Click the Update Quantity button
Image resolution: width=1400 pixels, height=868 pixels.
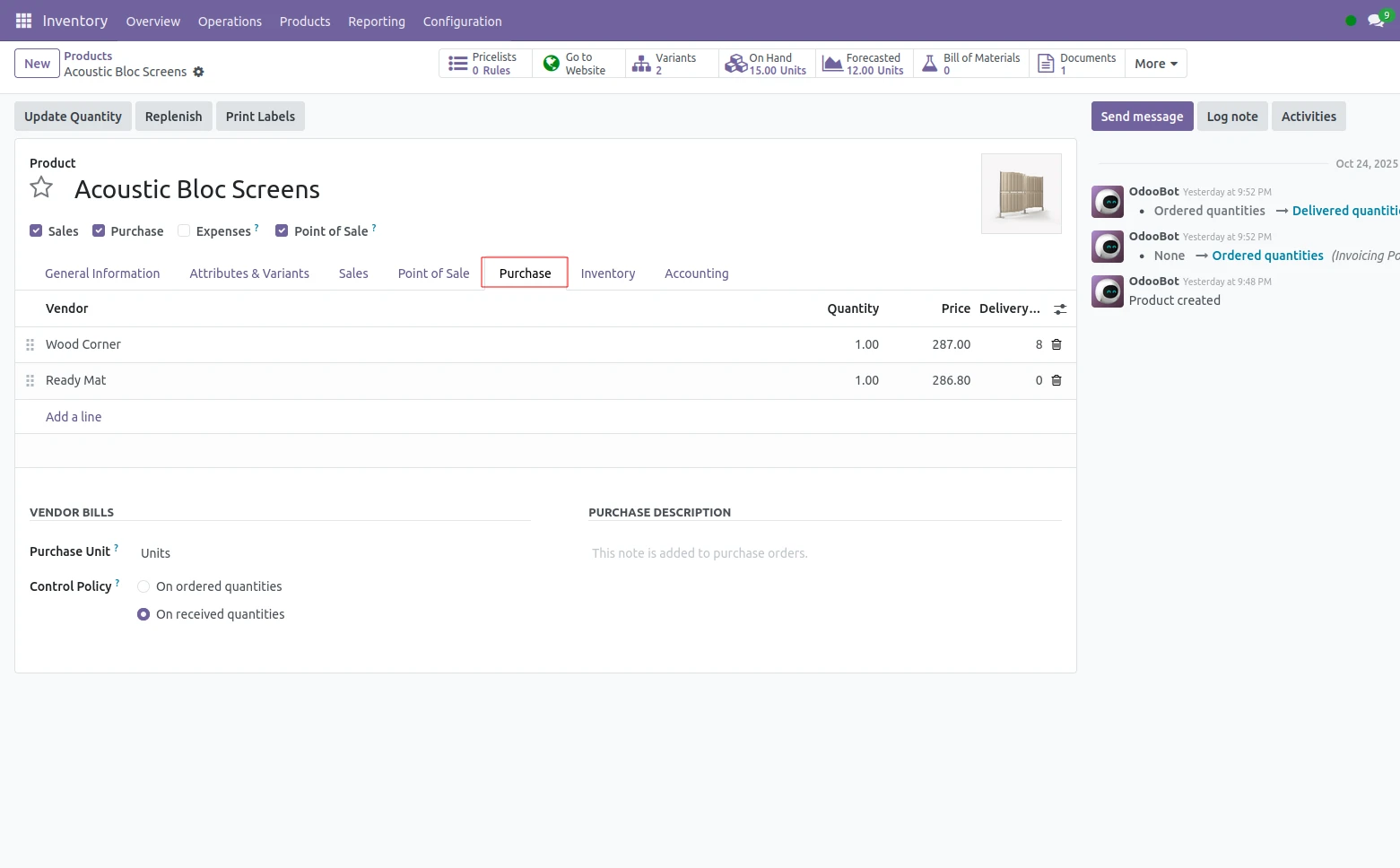pyautogui.click(x=73, y=117)
